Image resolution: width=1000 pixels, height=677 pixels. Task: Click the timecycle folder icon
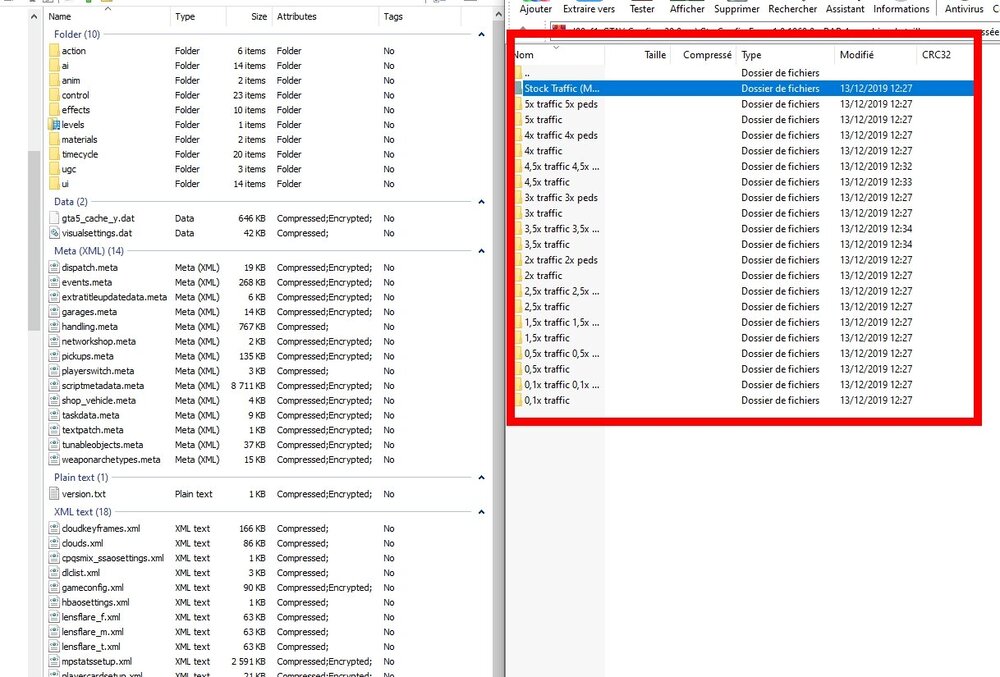pyautogui.click(x=54, y=154)
